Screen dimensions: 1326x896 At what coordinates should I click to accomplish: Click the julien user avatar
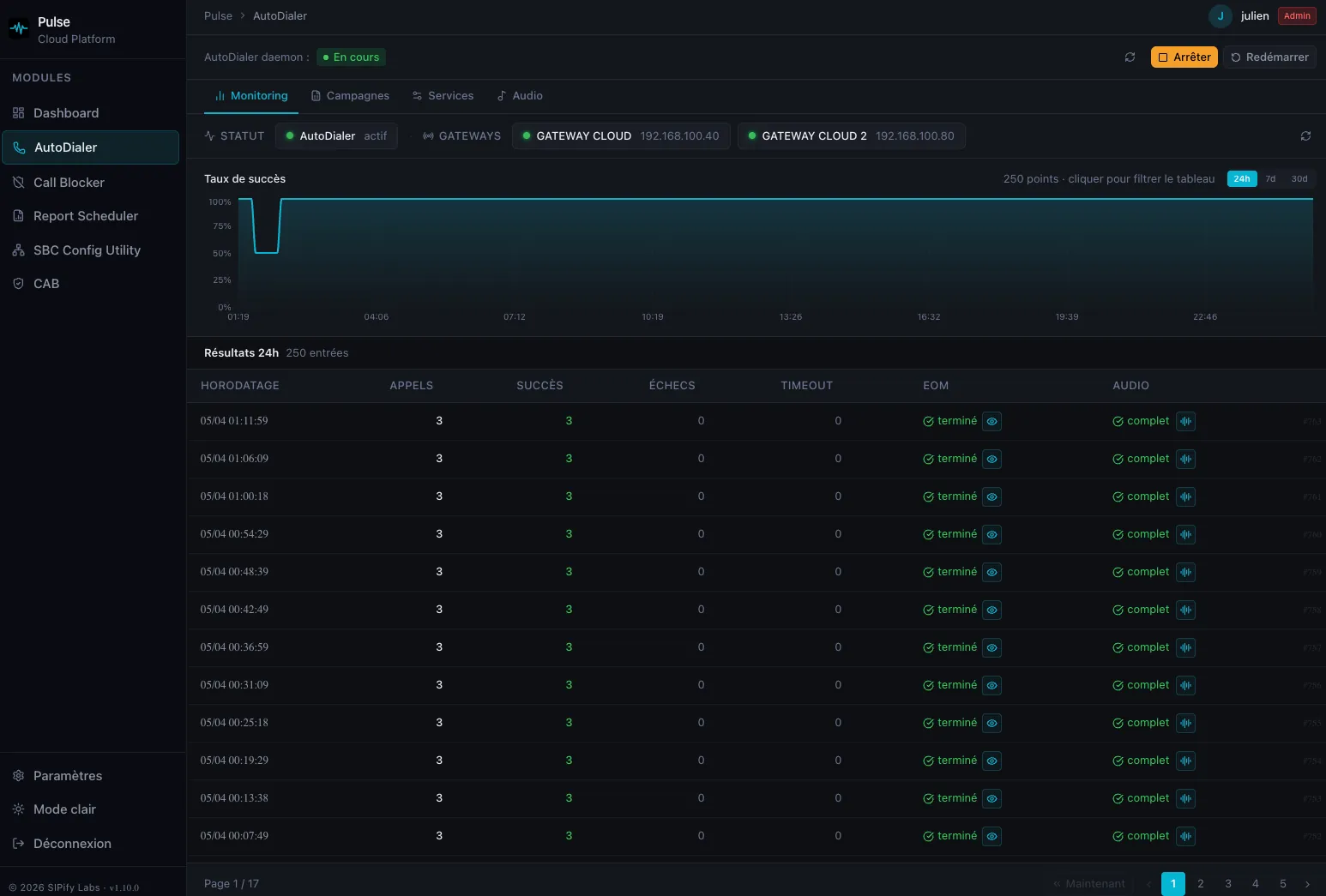coord(1220,15)
